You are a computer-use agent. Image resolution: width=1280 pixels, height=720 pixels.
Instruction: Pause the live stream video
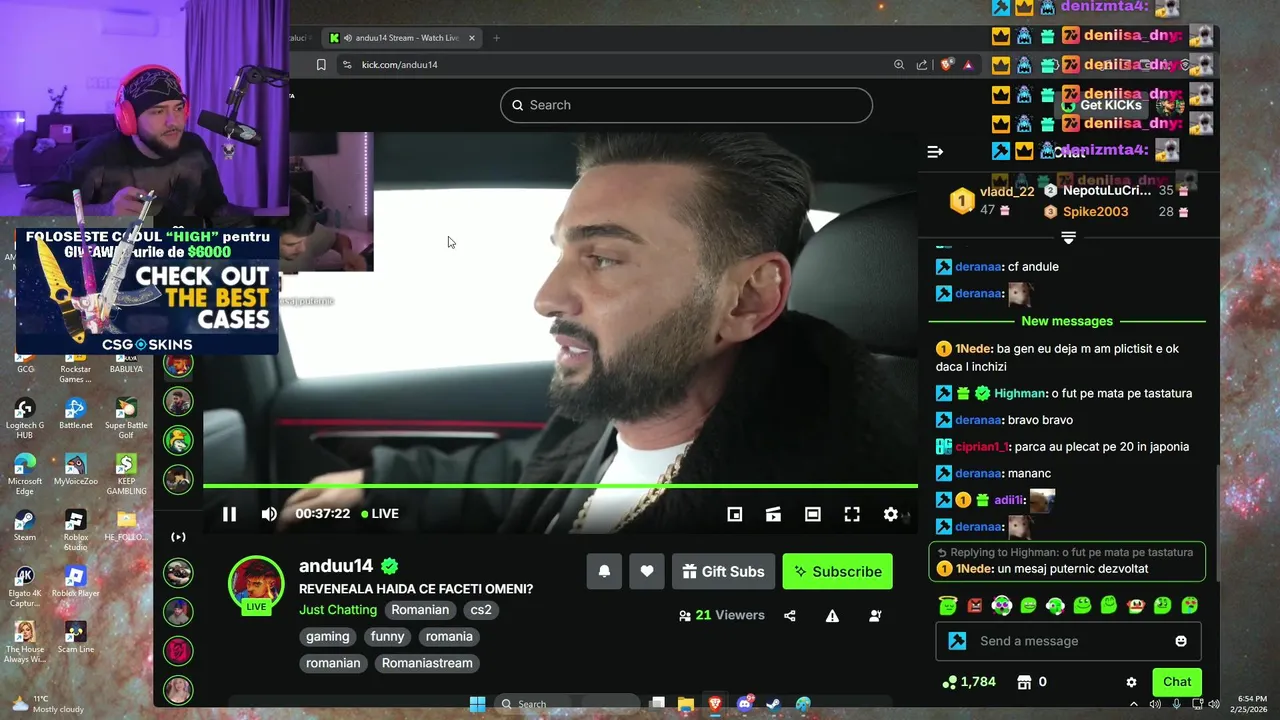pos(229,514)
